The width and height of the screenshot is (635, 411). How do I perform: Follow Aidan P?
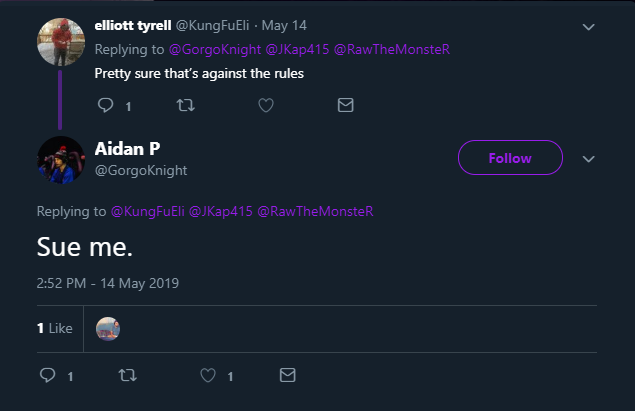point(510,158)
